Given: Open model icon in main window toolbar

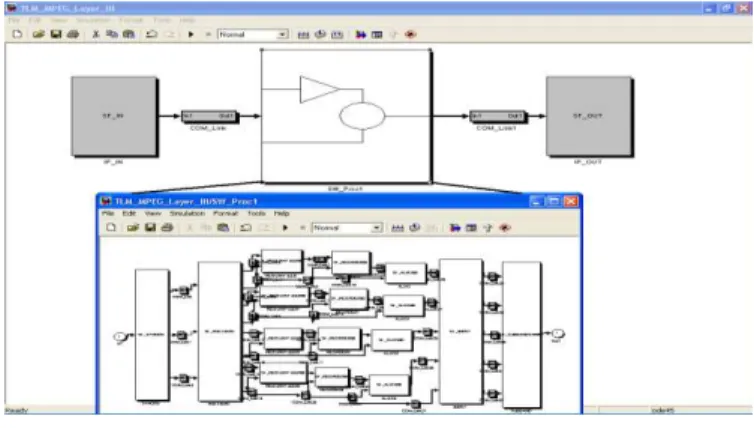Looking at the screenshot, I should [x=38, y=34].
